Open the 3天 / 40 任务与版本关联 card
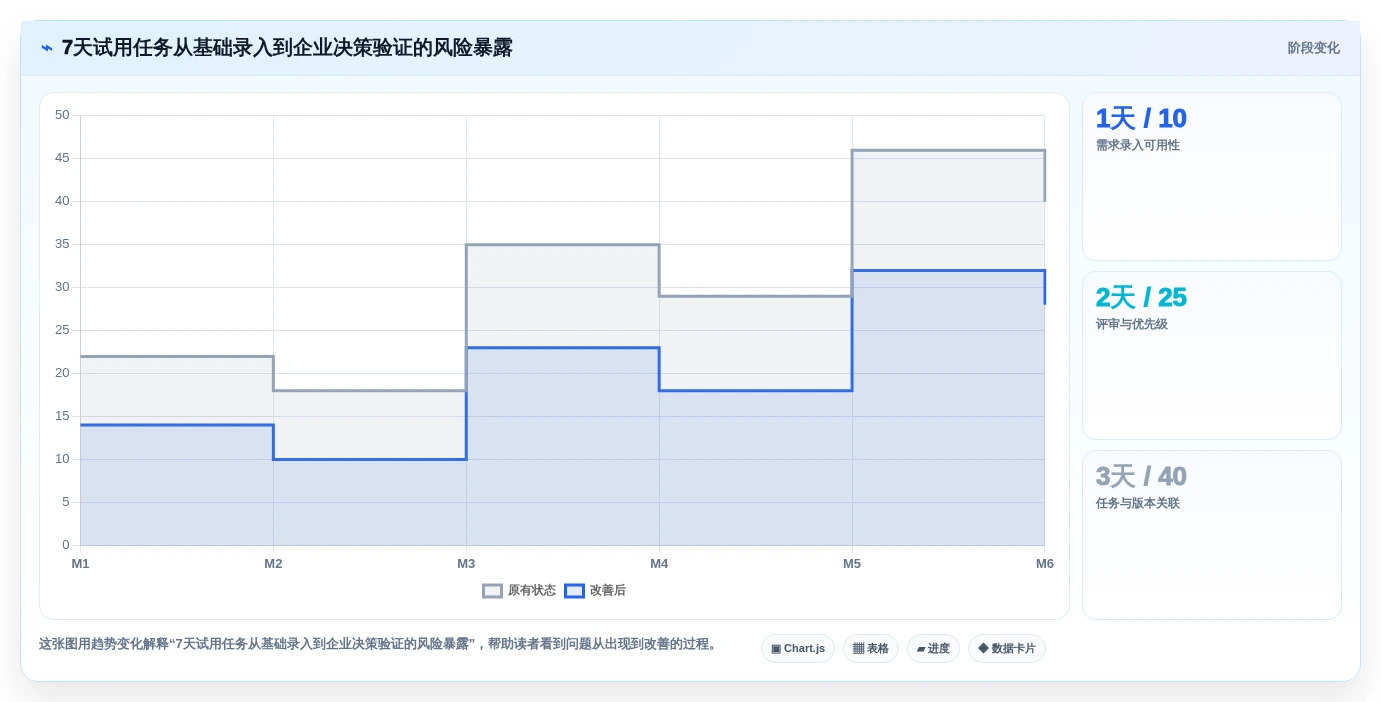This screenshot has height=702, width=1381. tap(1212, 535)
